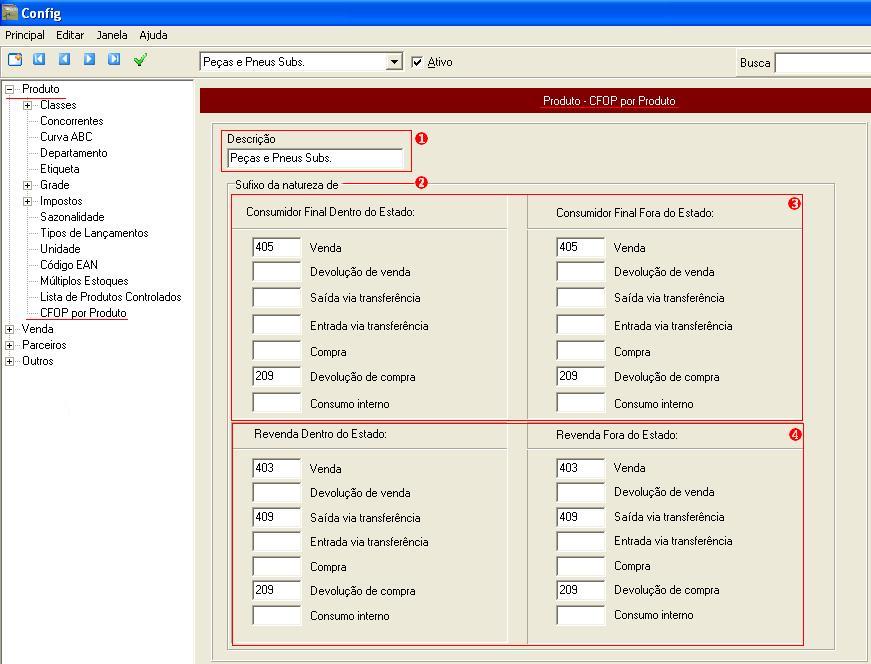This screenshot has height=664, width=871.
Task: Open the Peças e Pneus Subs. dropdown
Action: click(393, 62)
